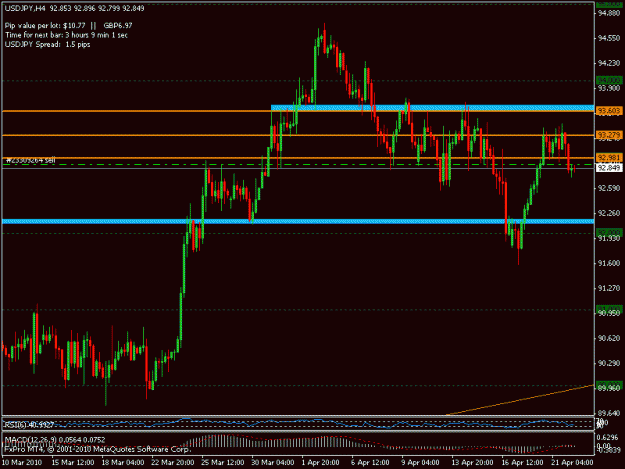This screenshot has height=469, width=625.
Task: Select the upper blue resistance band
Action: pyautogui.click(x=432, y=108)
